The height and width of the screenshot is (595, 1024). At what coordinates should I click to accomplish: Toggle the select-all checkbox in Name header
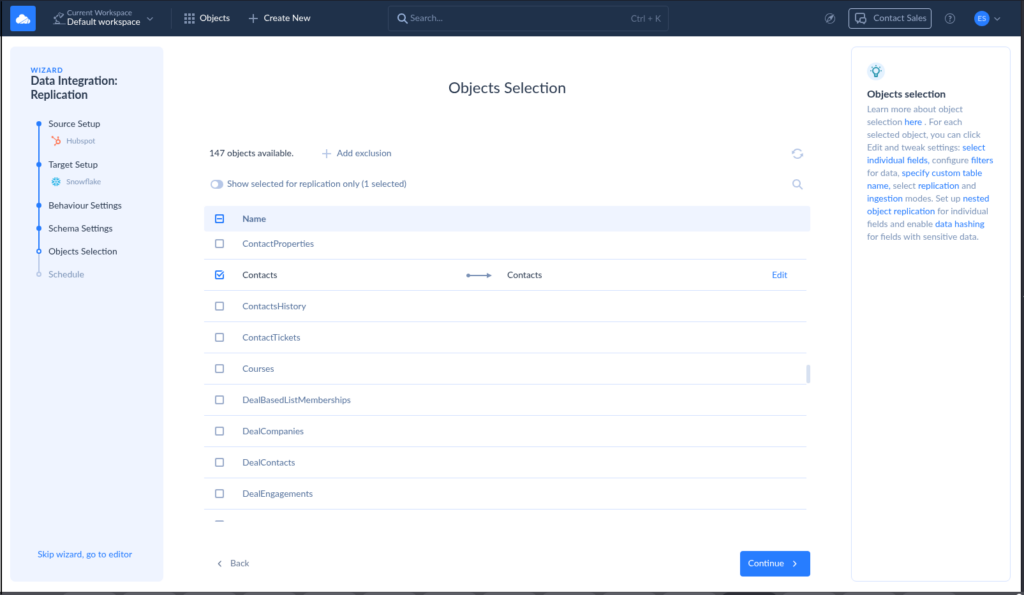tap(220, 218)
